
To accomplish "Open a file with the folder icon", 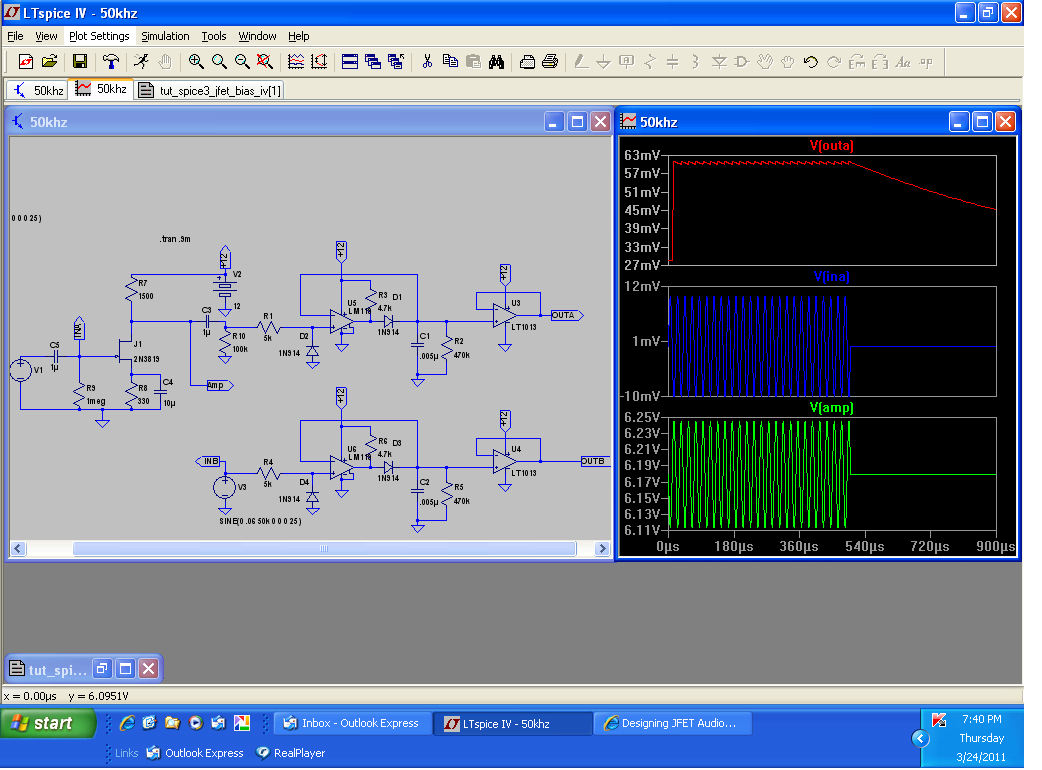I will (x=50, y=62).
